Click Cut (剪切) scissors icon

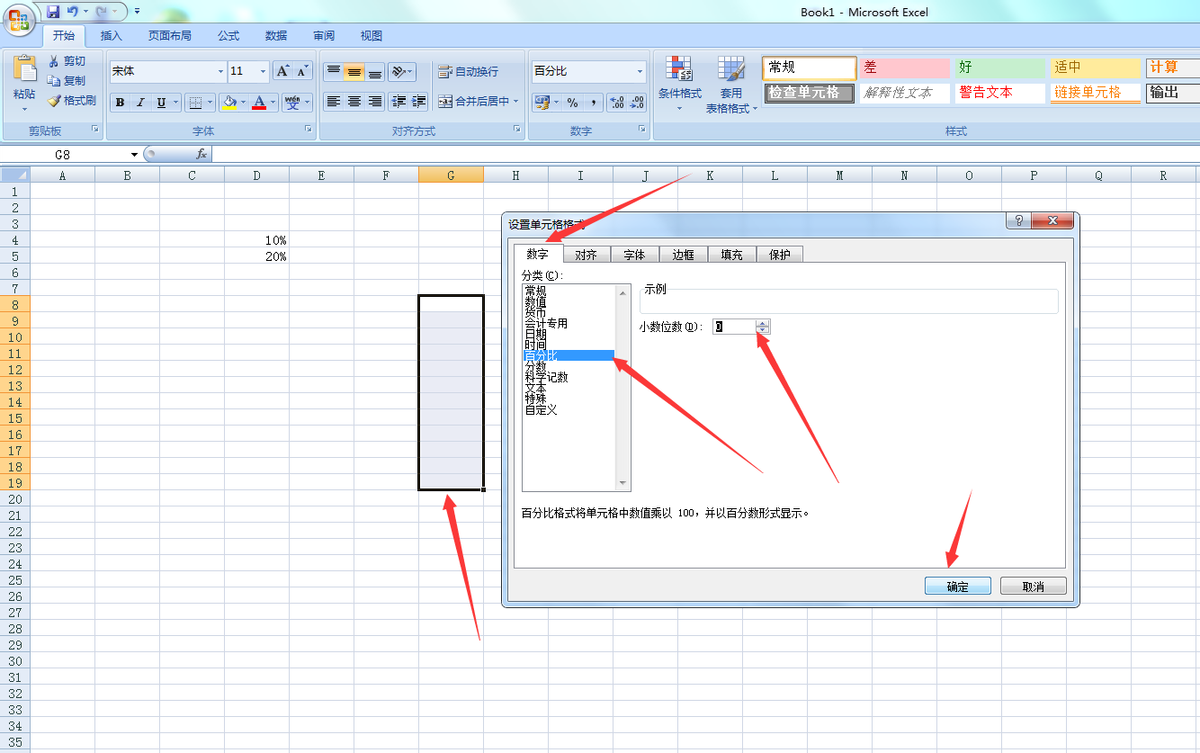(54, 62)
